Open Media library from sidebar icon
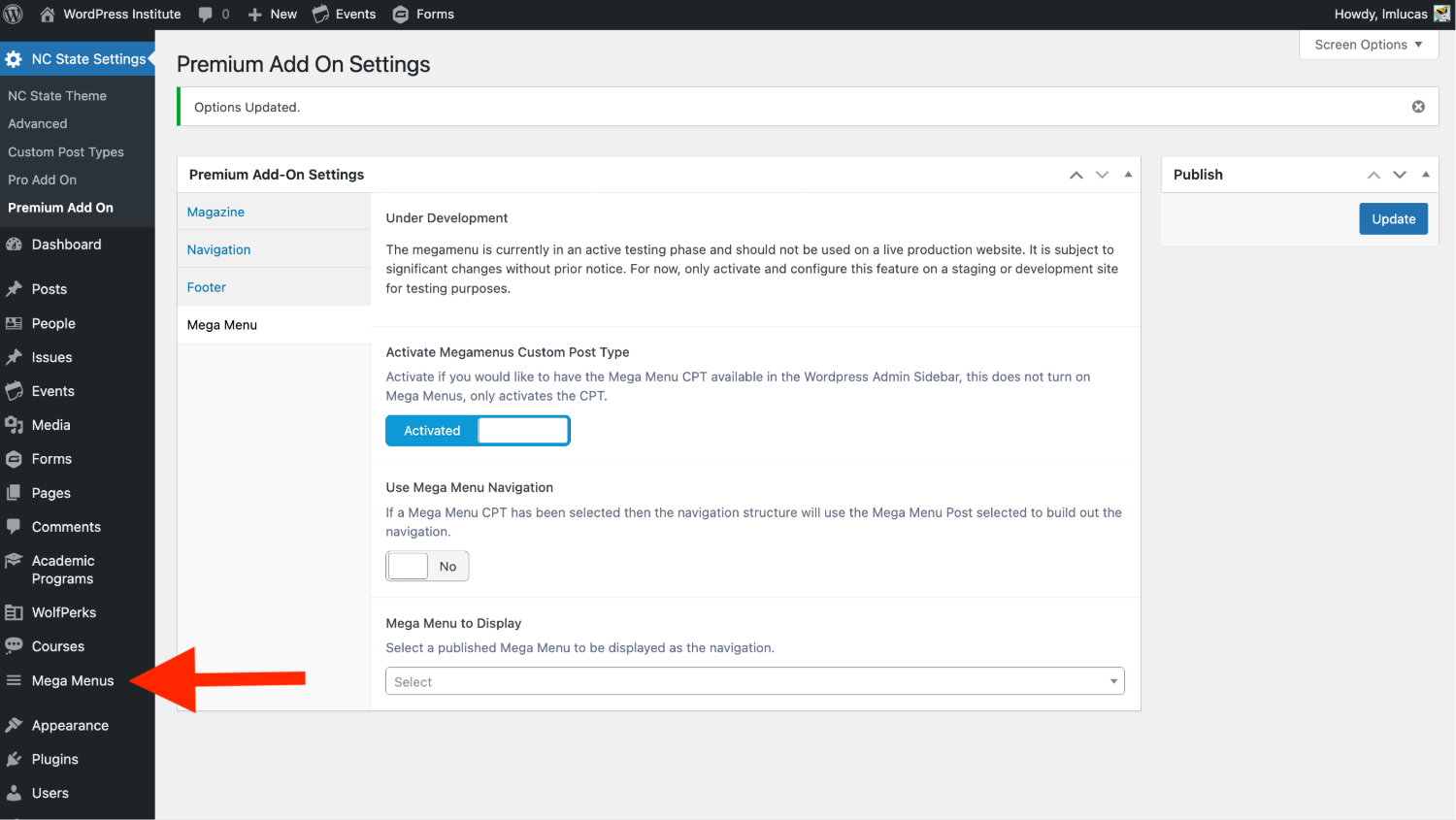The width and height of the screenshot is (1456, 820). 14,425
